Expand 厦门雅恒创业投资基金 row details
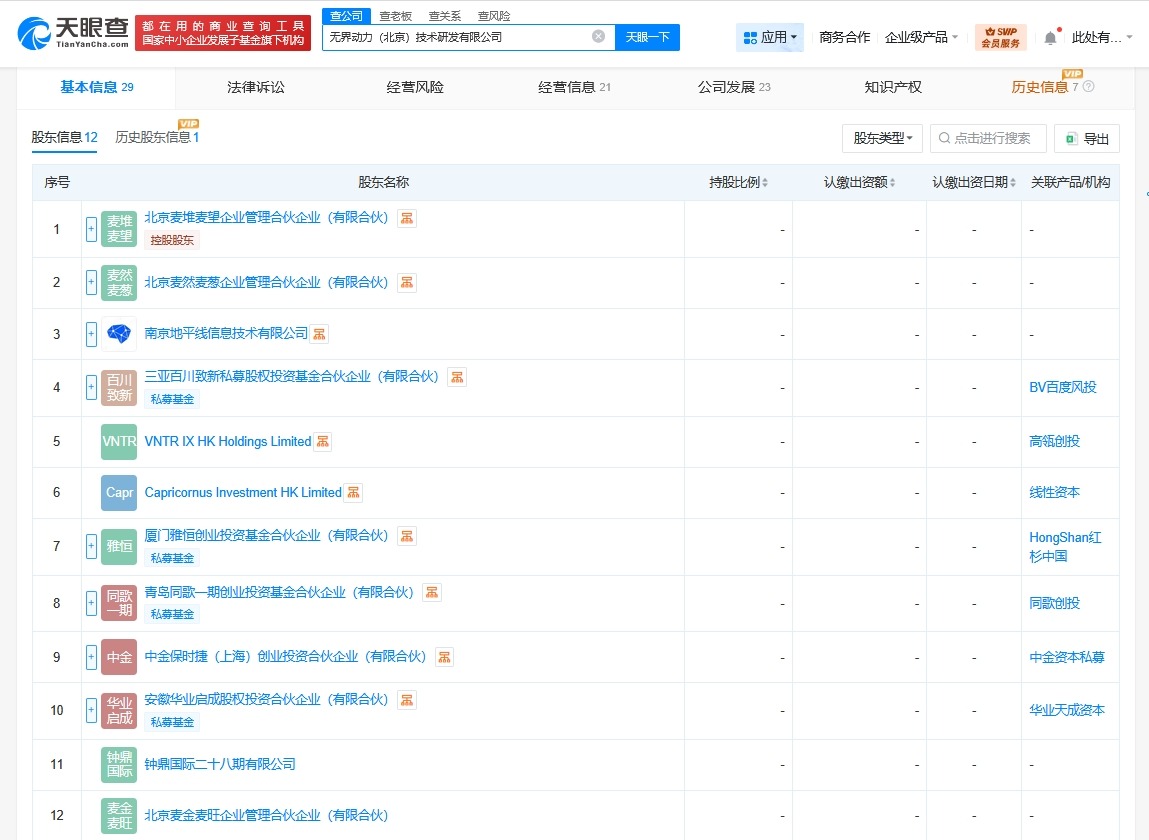This screenshot has height=840, width=1149. point(90,546)
